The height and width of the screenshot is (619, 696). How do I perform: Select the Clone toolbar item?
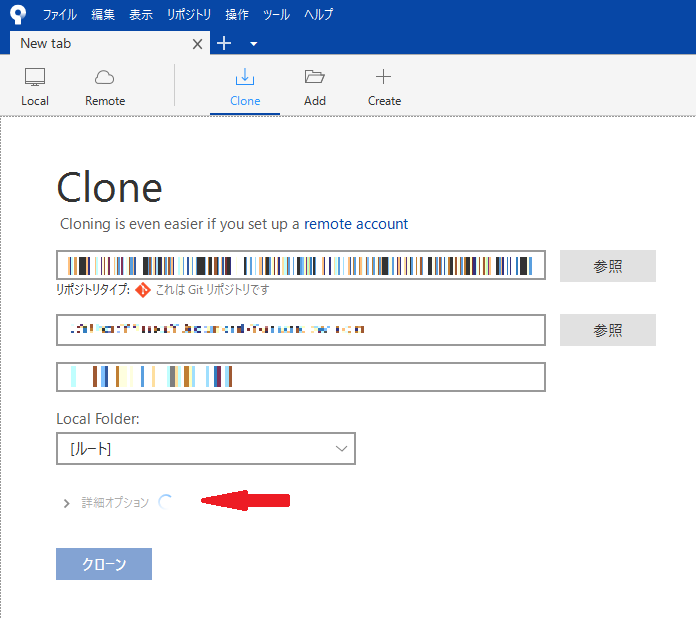[x=245, y=87]
